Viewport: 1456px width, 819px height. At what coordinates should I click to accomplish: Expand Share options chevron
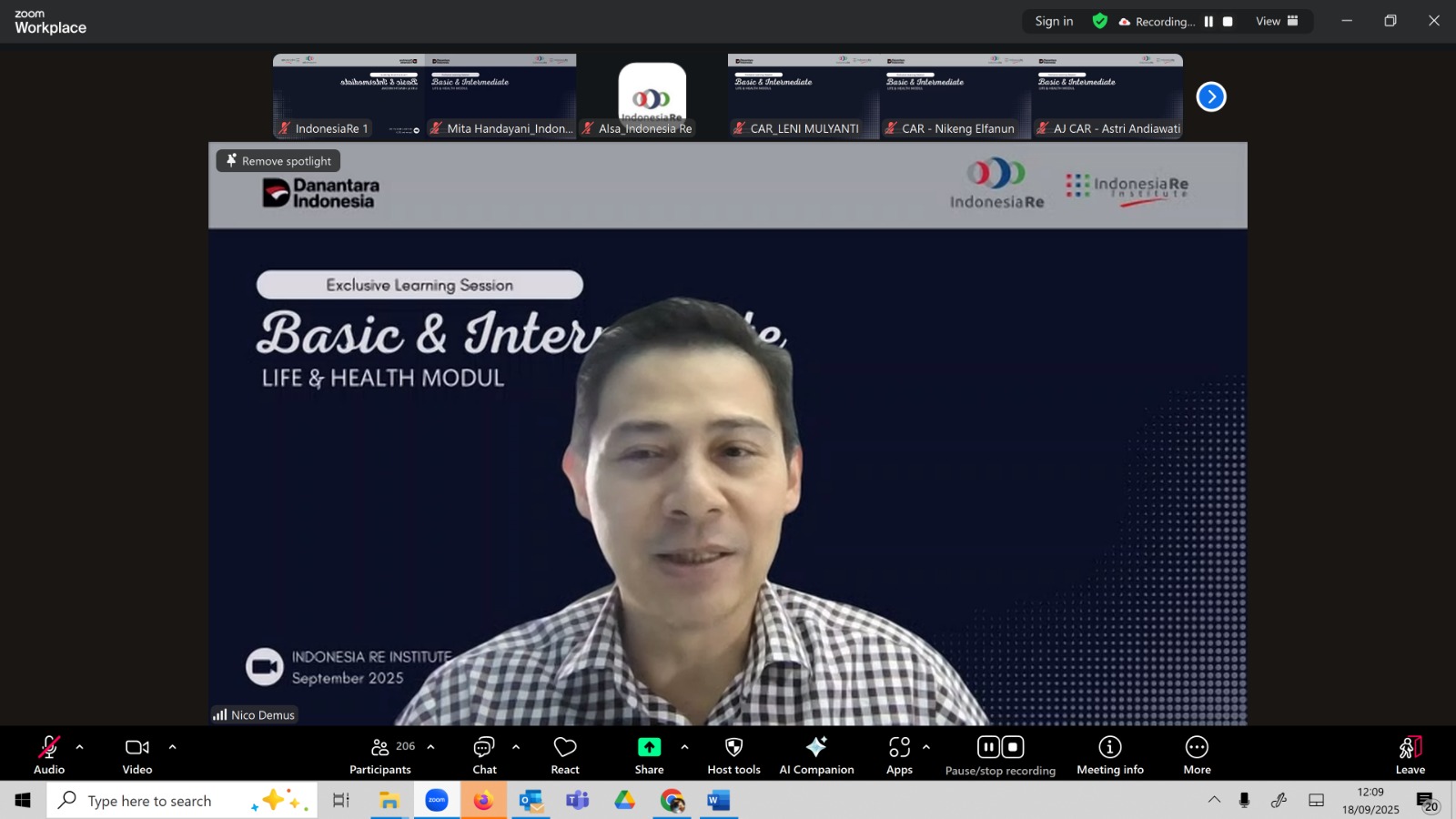pos(684,747)
